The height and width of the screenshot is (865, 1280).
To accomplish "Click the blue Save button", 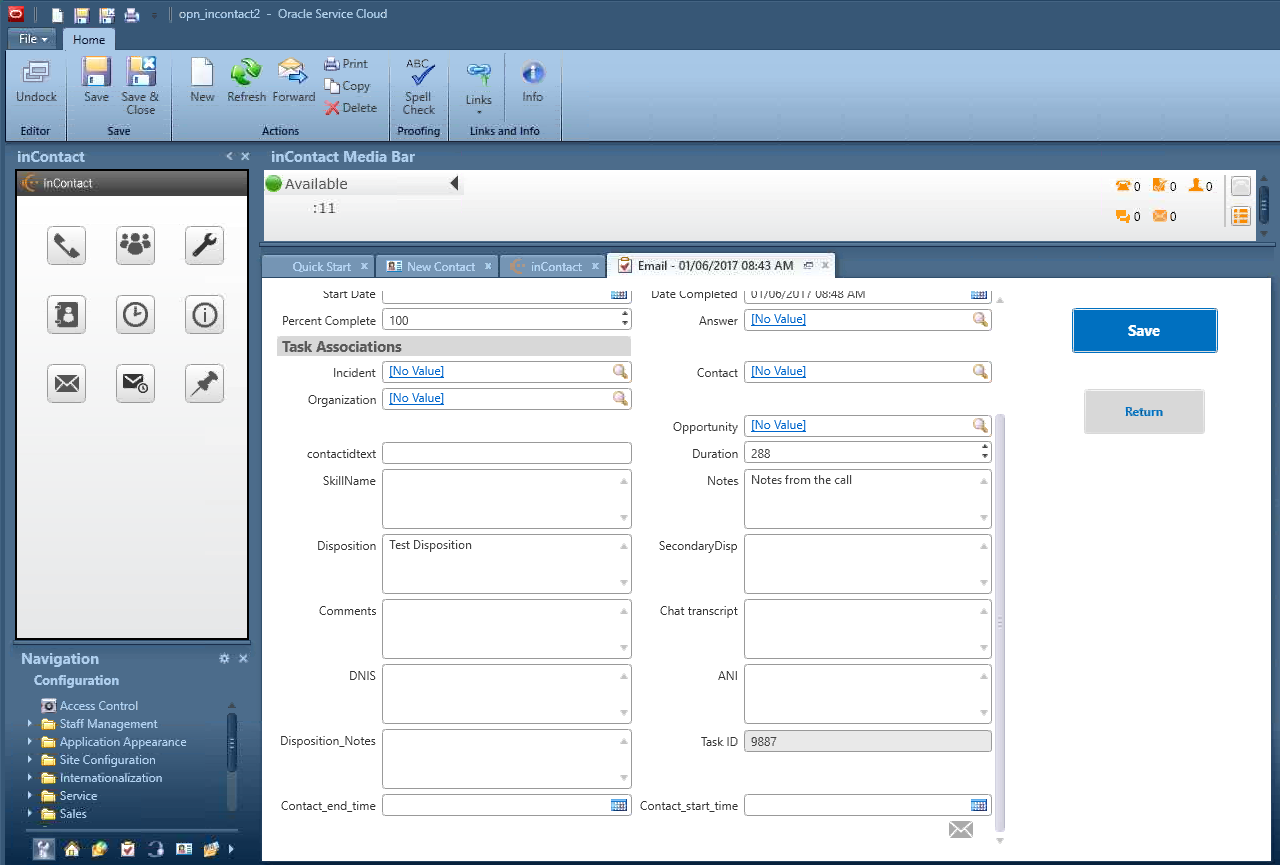I will point(1144,331).
